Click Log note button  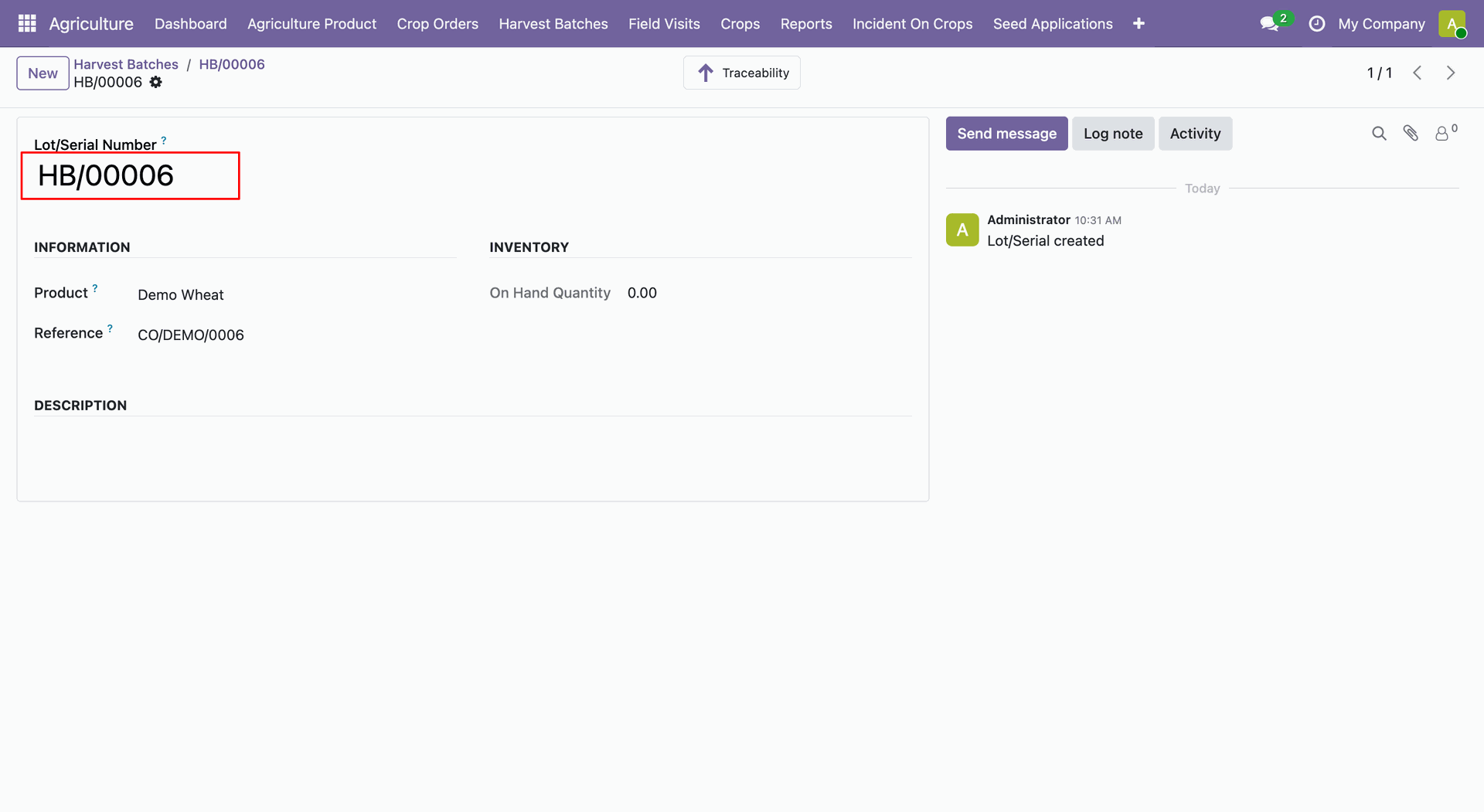tap(1113, 134)
